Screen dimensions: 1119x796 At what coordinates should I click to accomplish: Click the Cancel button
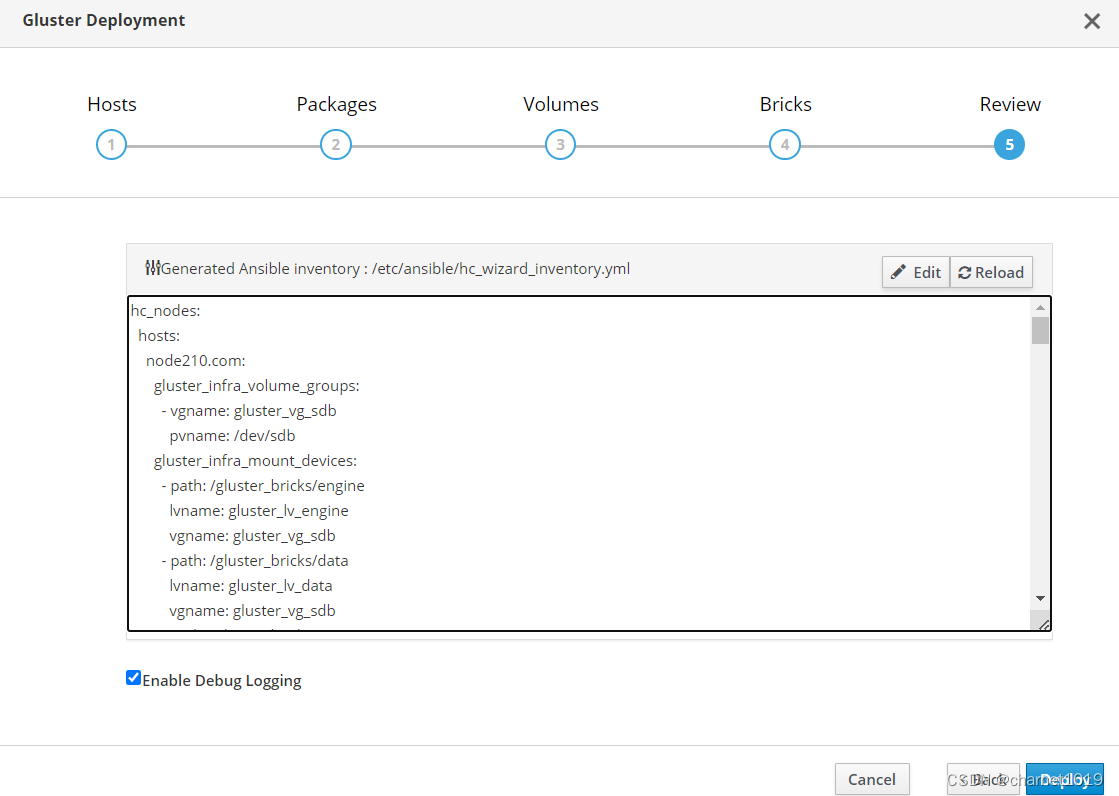[872, 779]
